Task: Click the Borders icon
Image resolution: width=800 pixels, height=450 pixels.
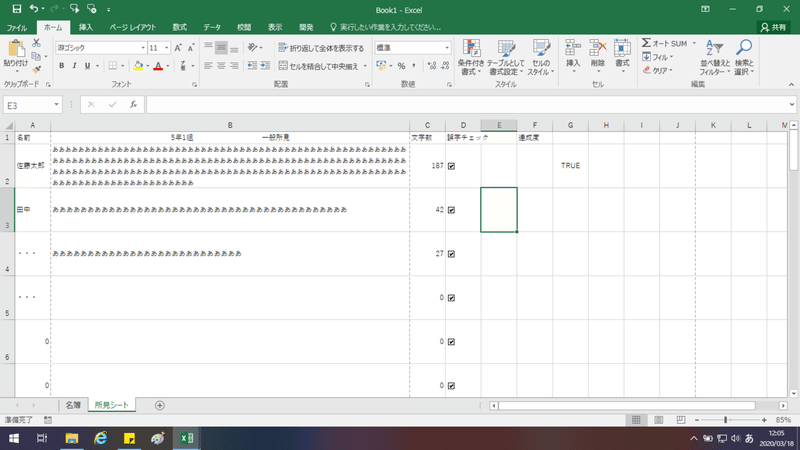Action: 113,66
